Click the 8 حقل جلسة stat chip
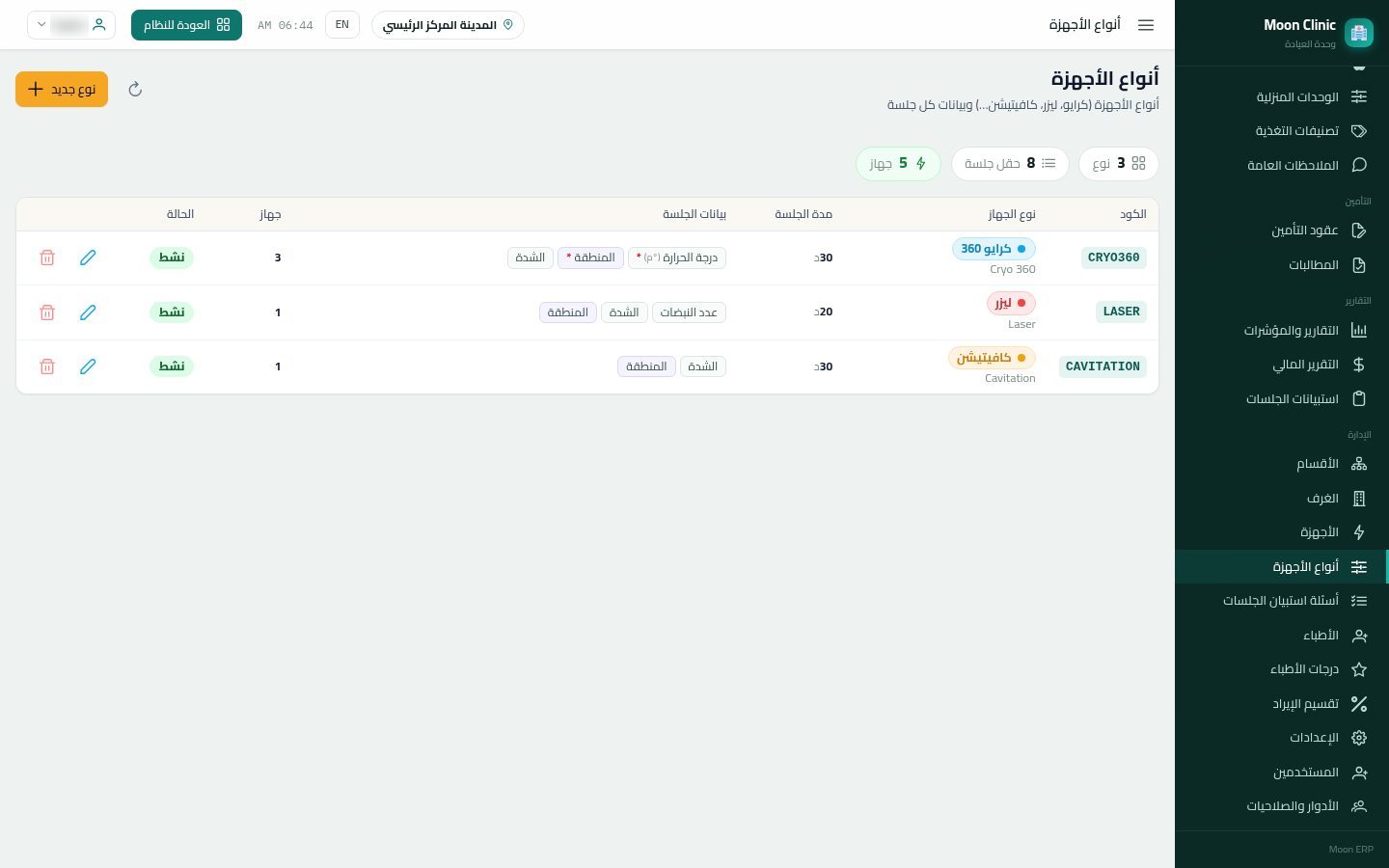 1010,164
